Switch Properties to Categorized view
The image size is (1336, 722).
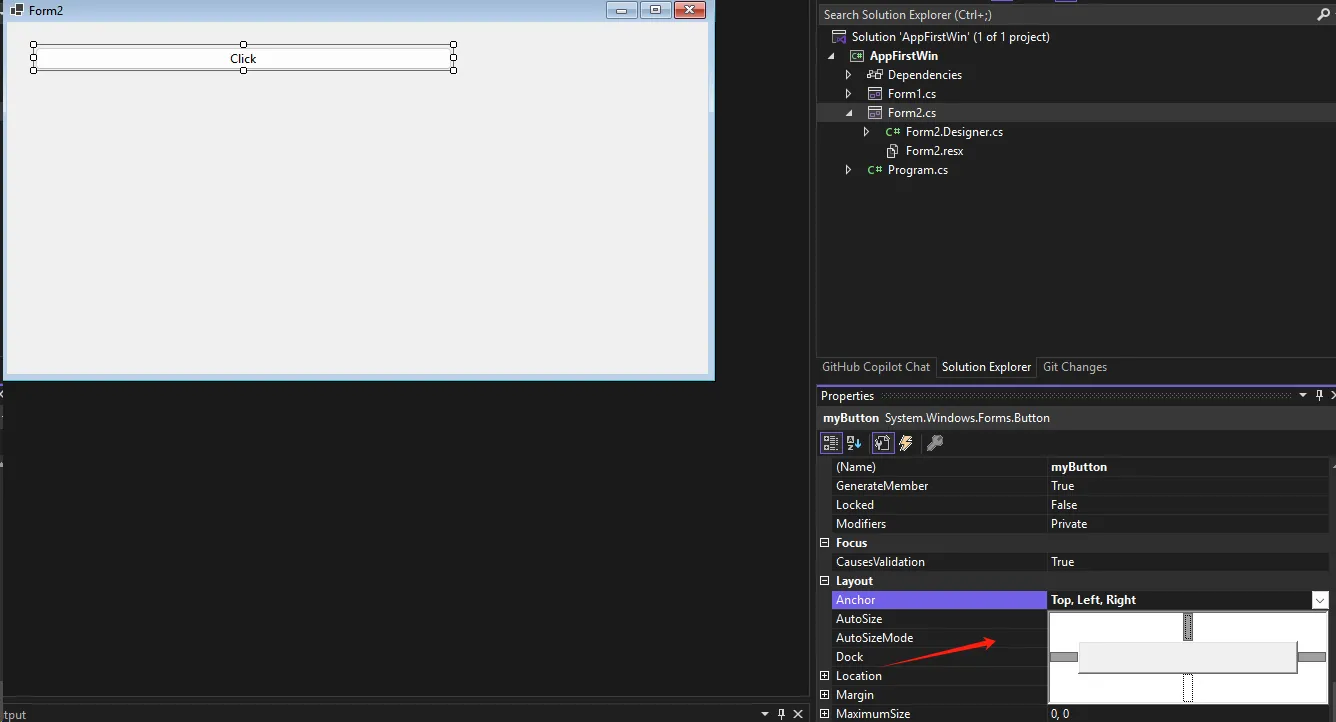pyautogui.click(x=830, y=443)
